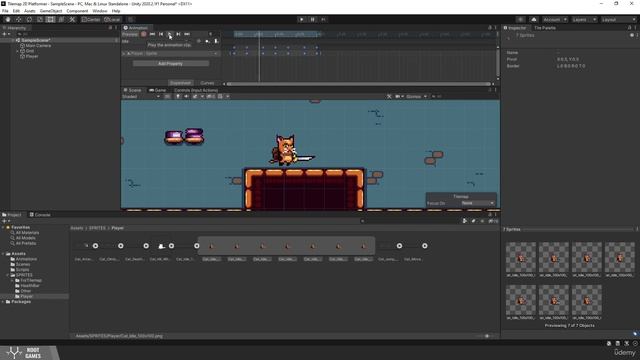This screenshot has width=640, height=360.
Task: Select Player object in Hierarchy
Action: [x=32, y=56]
